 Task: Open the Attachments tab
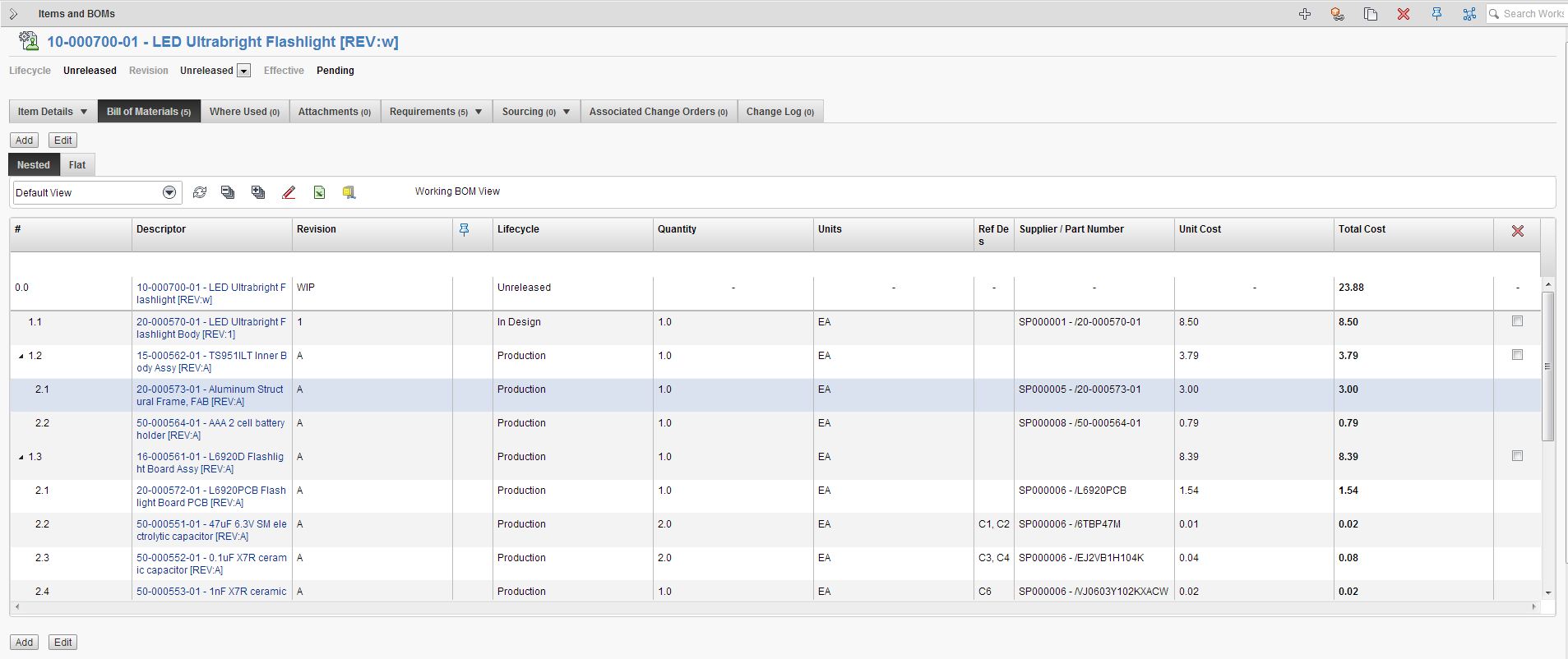point(335,112)
